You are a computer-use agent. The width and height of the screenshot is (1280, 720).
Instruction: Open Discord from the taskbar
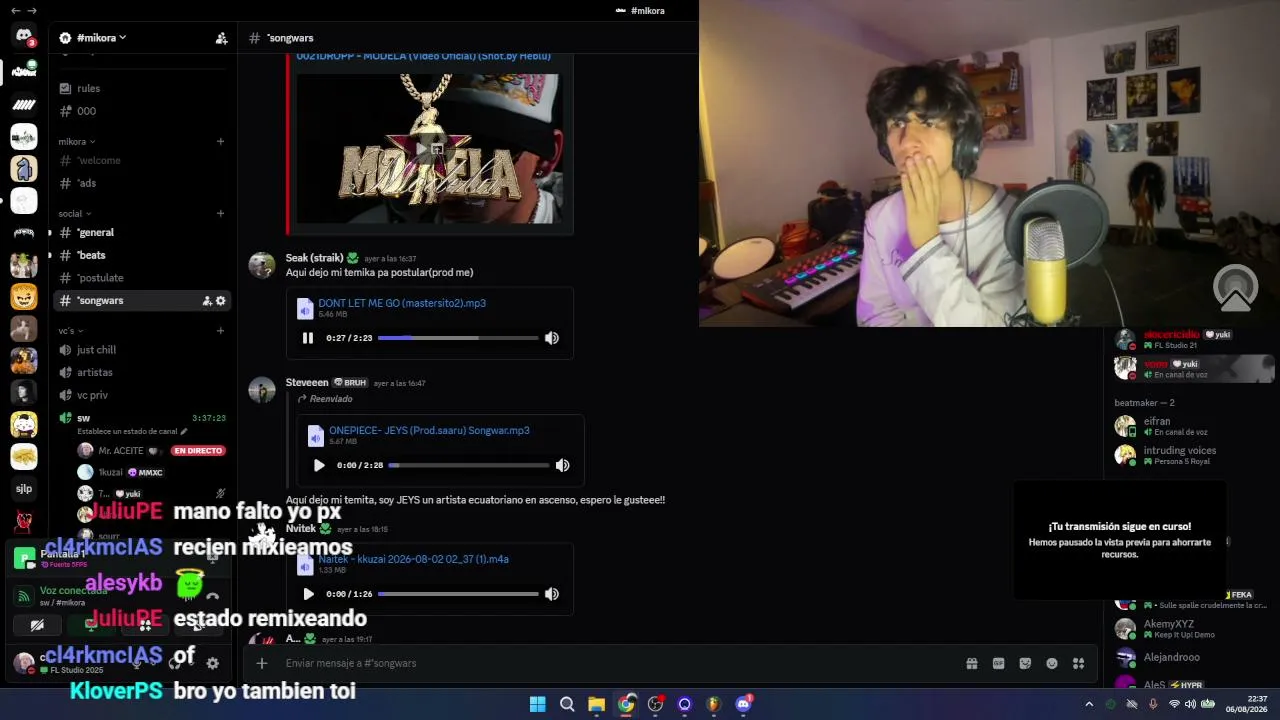coord(744,704)
